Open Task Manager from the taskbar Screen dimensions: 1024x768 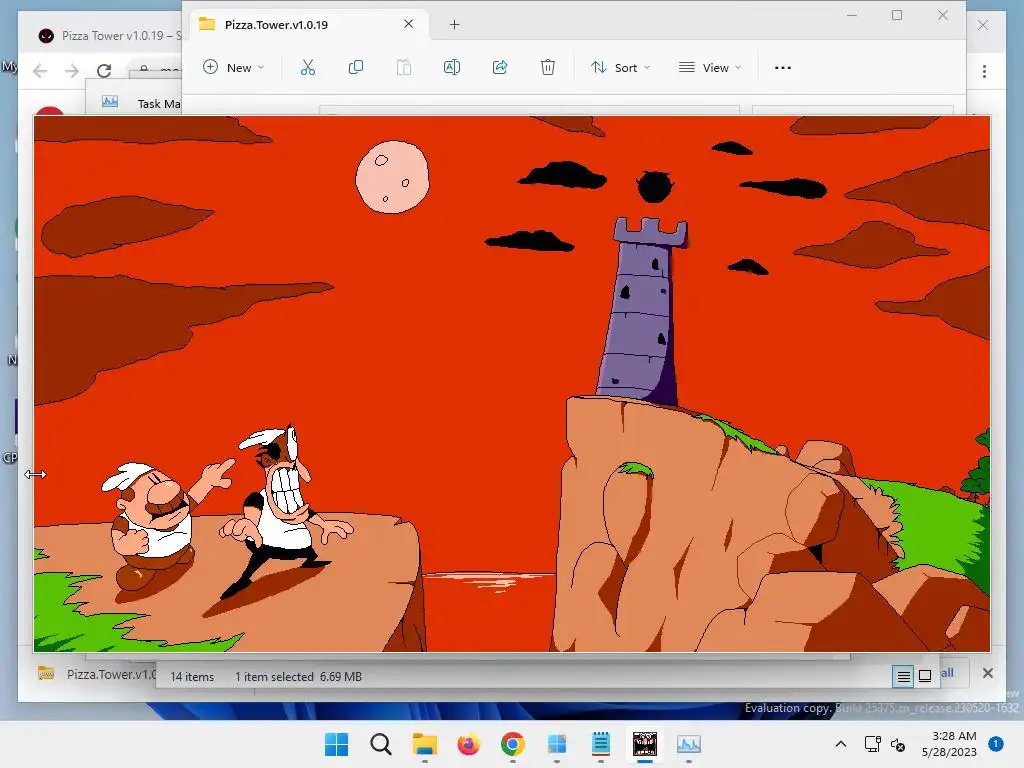point(688,744)
